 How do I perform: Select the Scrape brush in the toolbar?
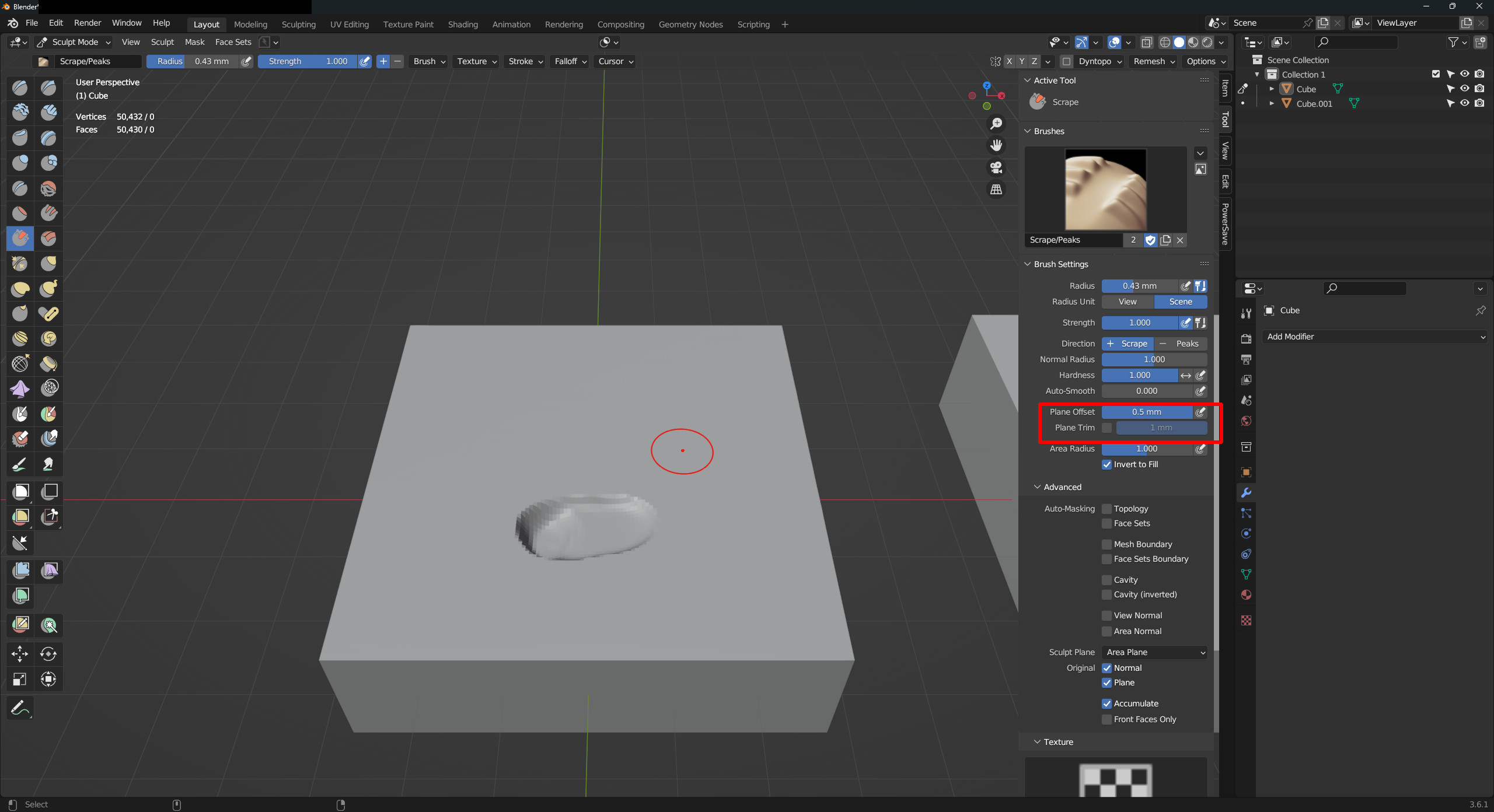pos(20,238)
